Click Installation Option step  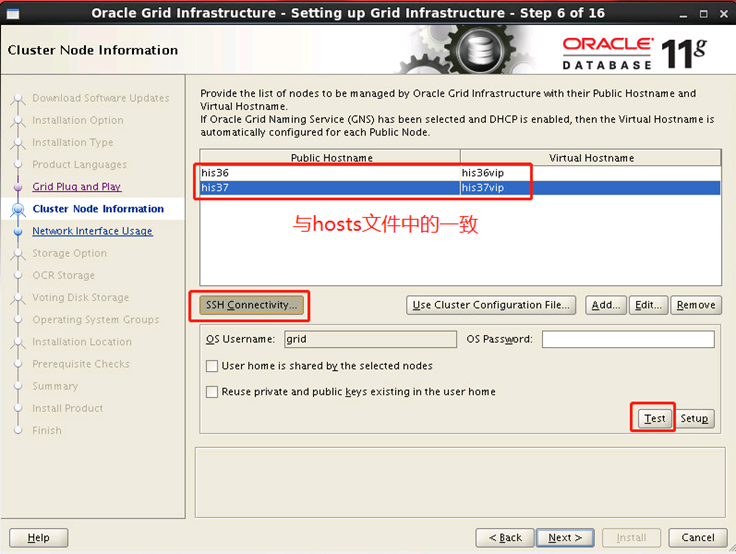pos(78,120)
